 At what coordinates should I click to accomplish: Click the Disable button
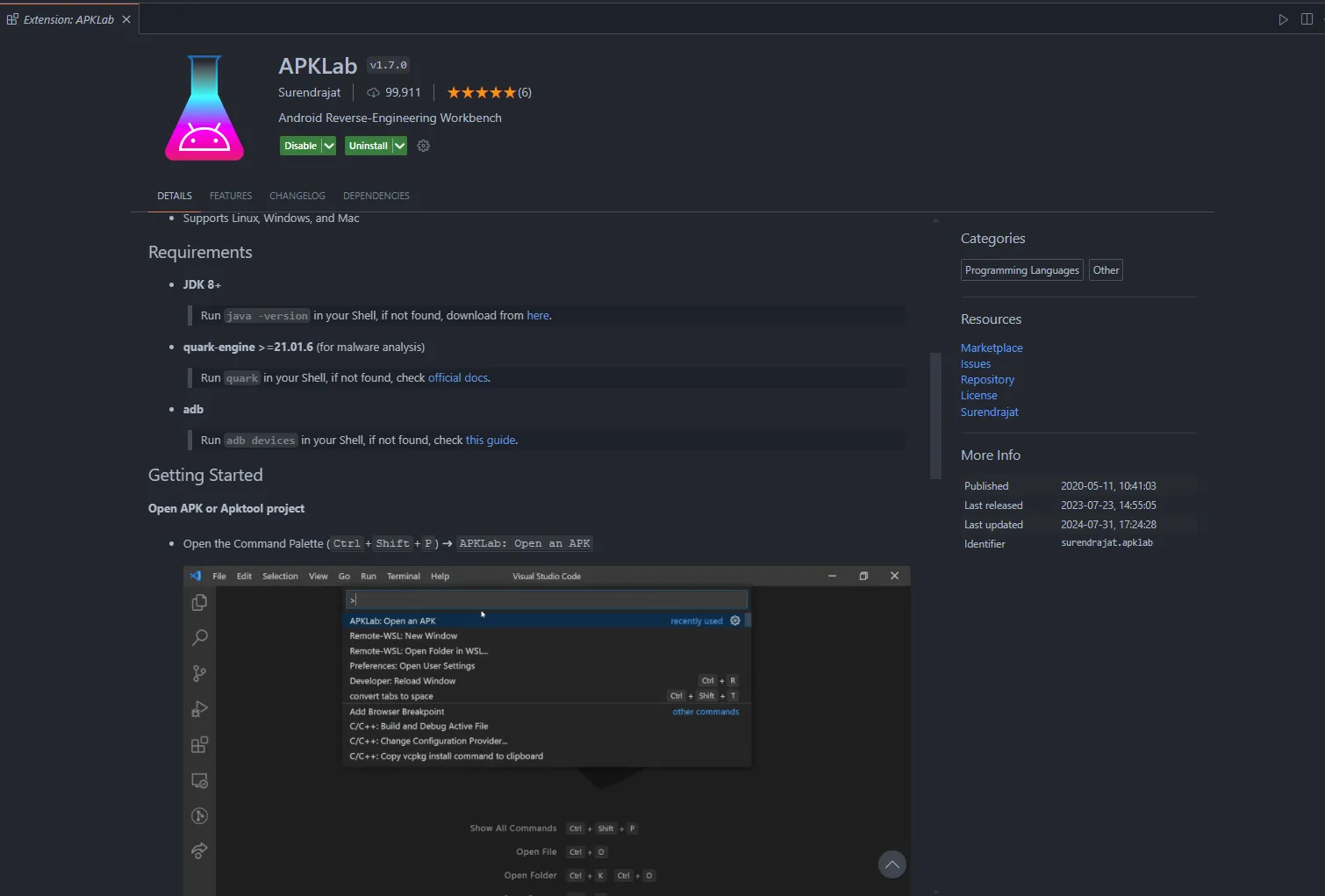[x=300, y=146]
